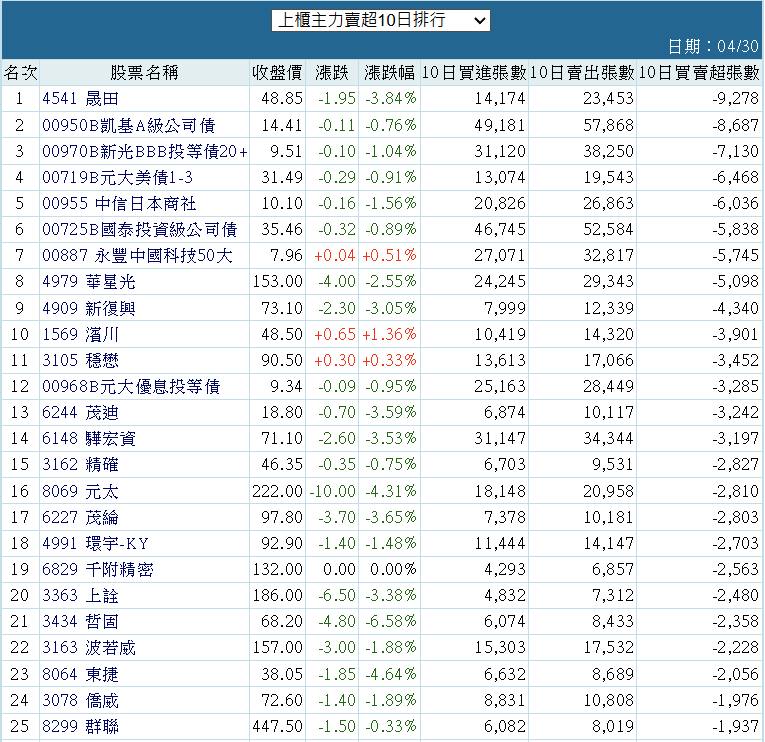Viewport: 765px width, 742px height.
Task: Select stock 6148 驊宏資
Action: coord(89,438)
